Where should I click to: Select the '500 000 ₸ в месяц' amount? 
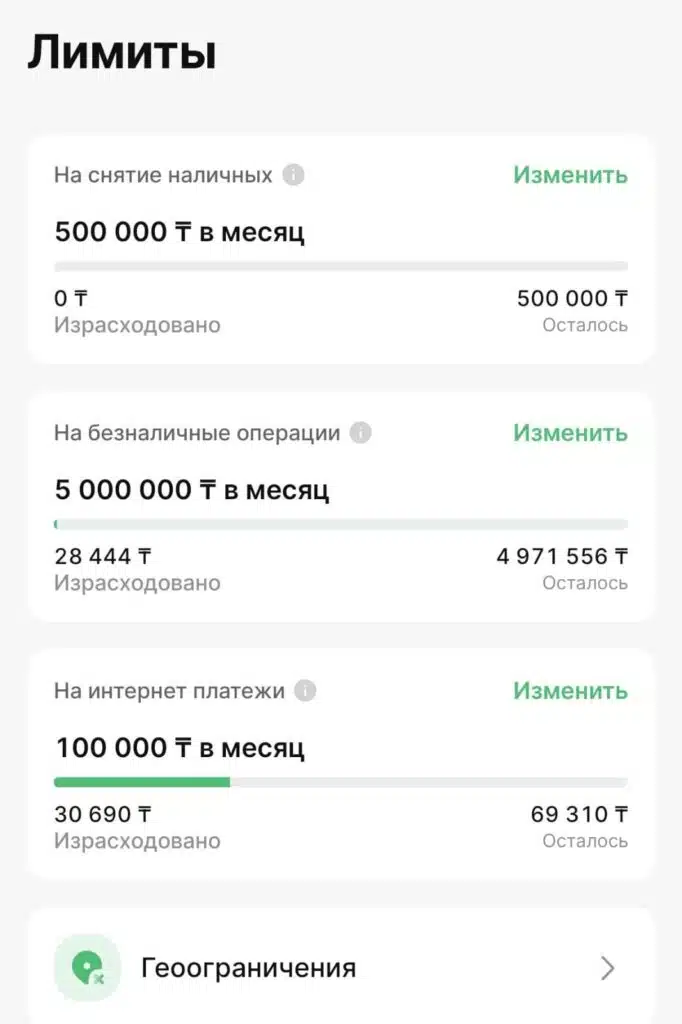[180, 232]
